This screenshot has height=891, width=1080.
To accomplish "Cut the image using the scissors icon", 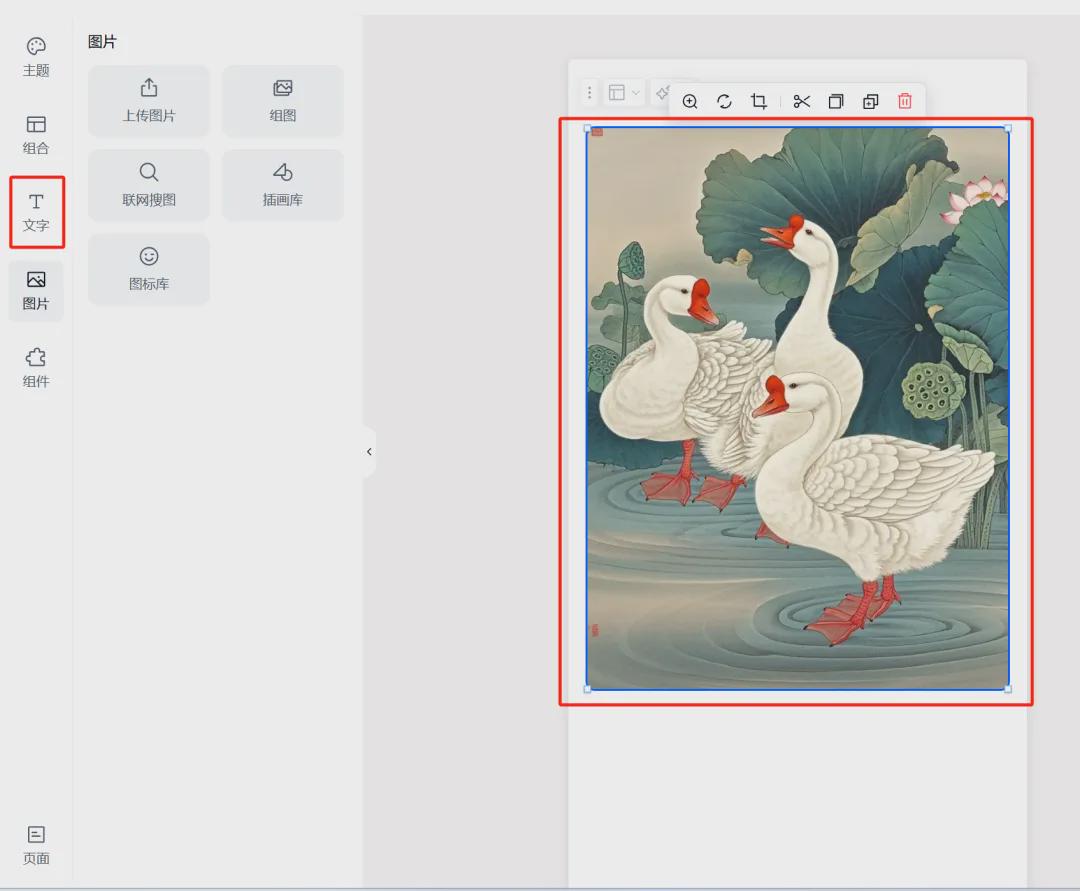I will coord(800,101).
